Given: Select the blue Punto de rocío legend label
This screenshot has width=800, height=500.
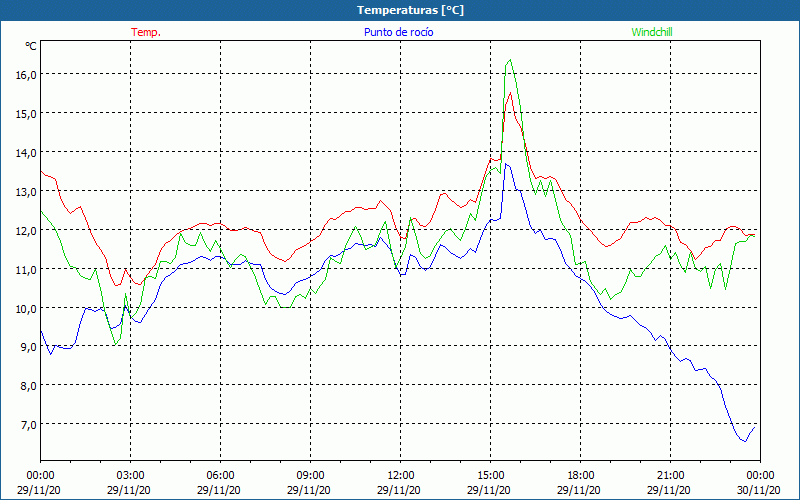Looking at the screenshot, I should [x=398, y=32].
